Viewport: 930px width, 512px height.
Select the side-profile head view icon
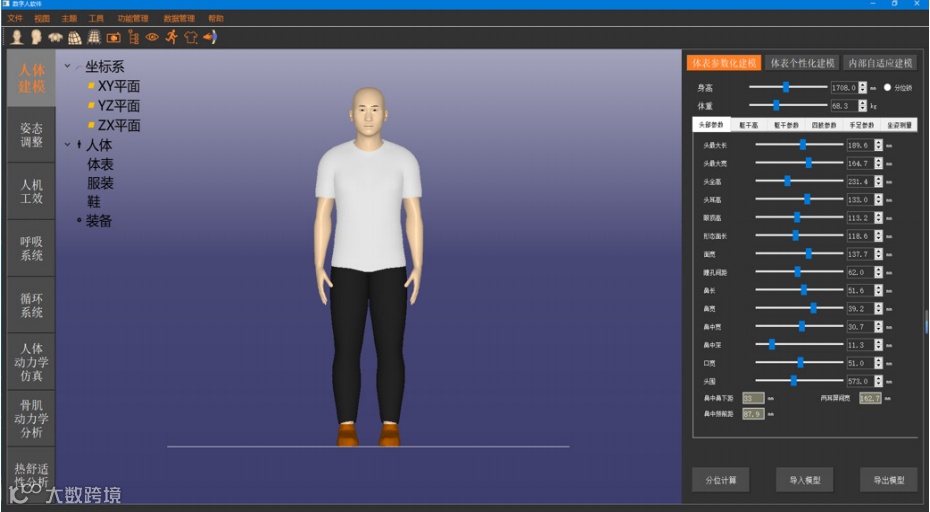point(36,37)
